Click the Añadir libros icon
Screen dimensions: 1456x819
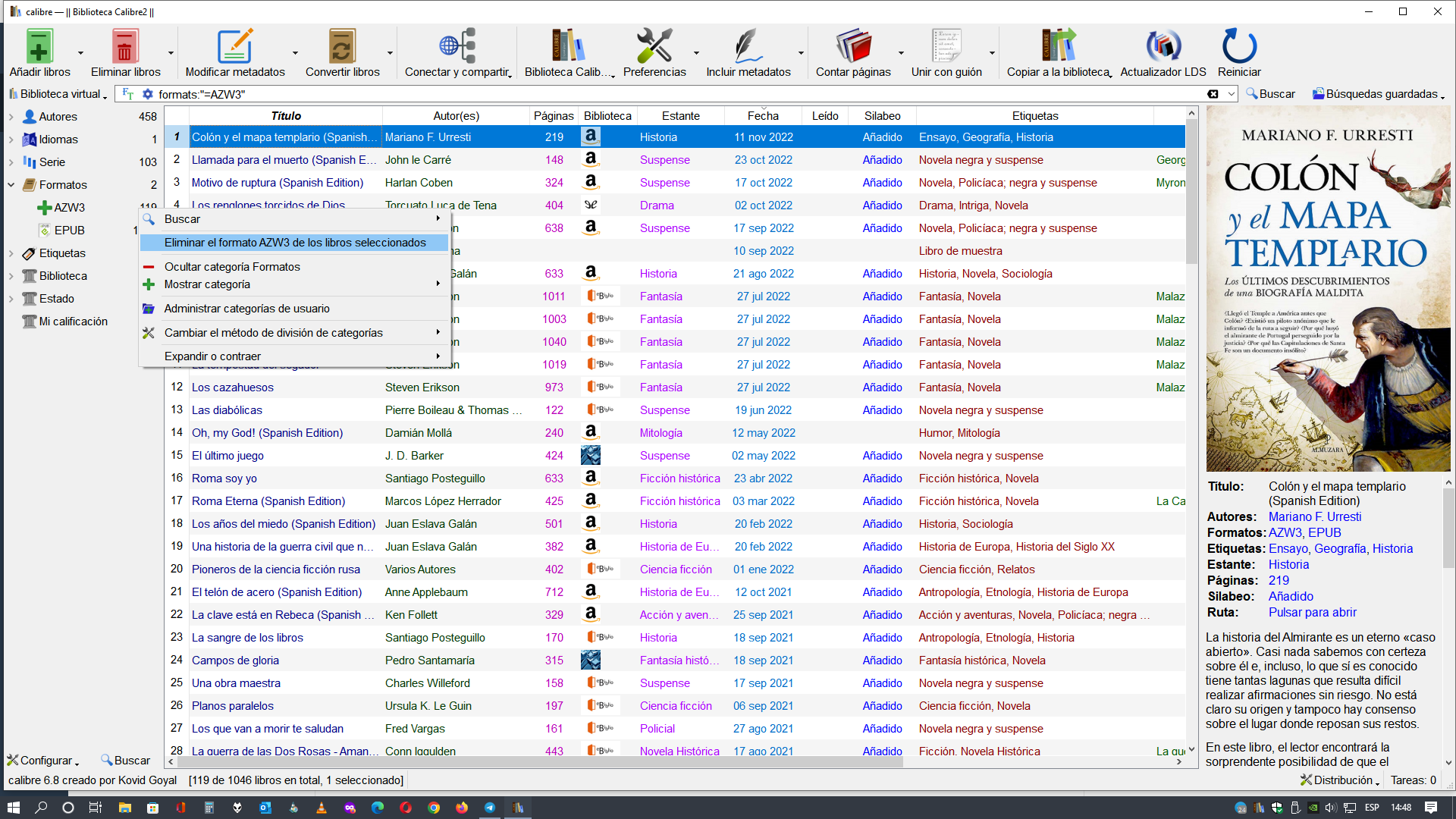click(x=39, y=47)
